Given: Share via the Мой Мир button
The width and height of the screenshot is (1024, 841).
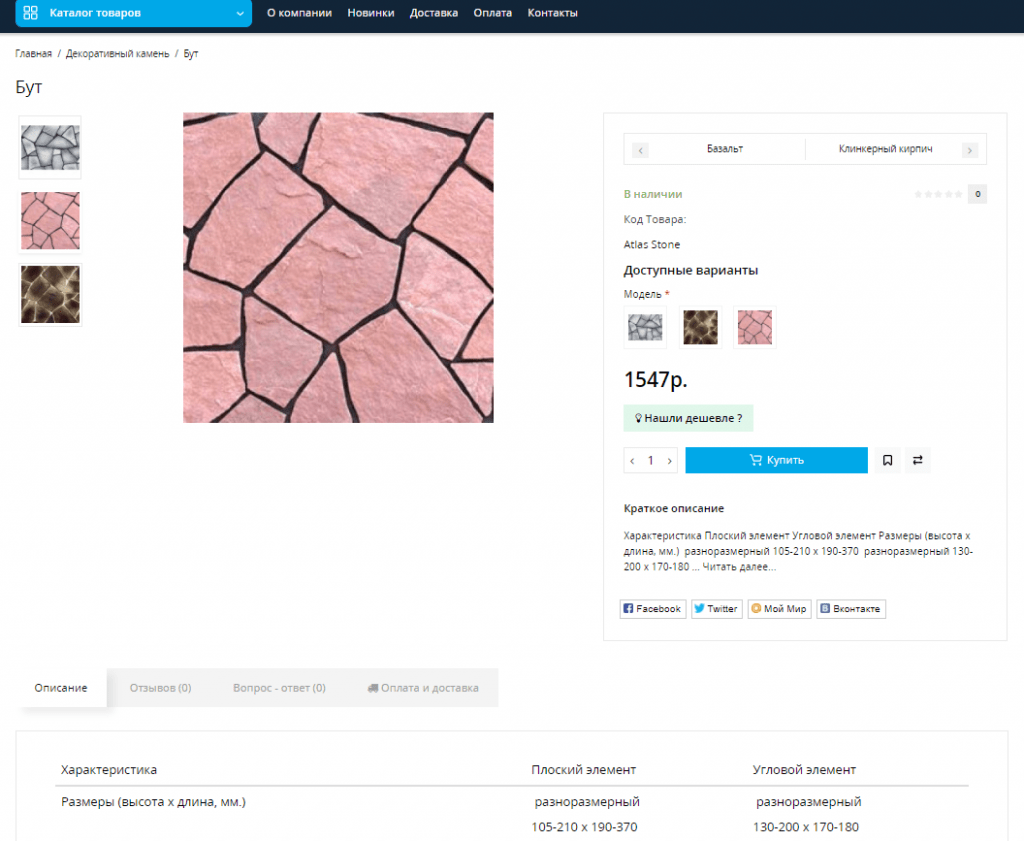Looking at the screenshot, I should [x=779, y=609].
